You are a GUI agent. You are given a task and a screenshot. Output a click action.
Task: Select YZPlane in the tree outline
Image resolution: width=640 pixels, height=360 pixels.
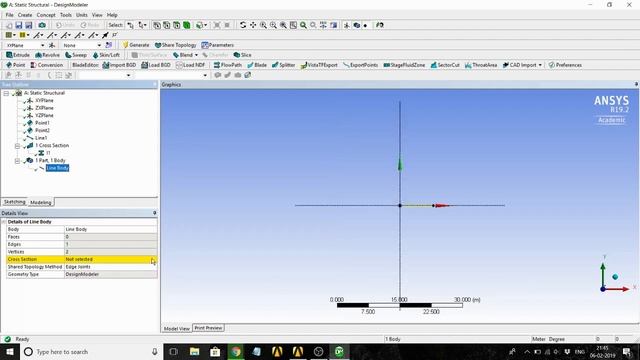(x=44, y=116)
